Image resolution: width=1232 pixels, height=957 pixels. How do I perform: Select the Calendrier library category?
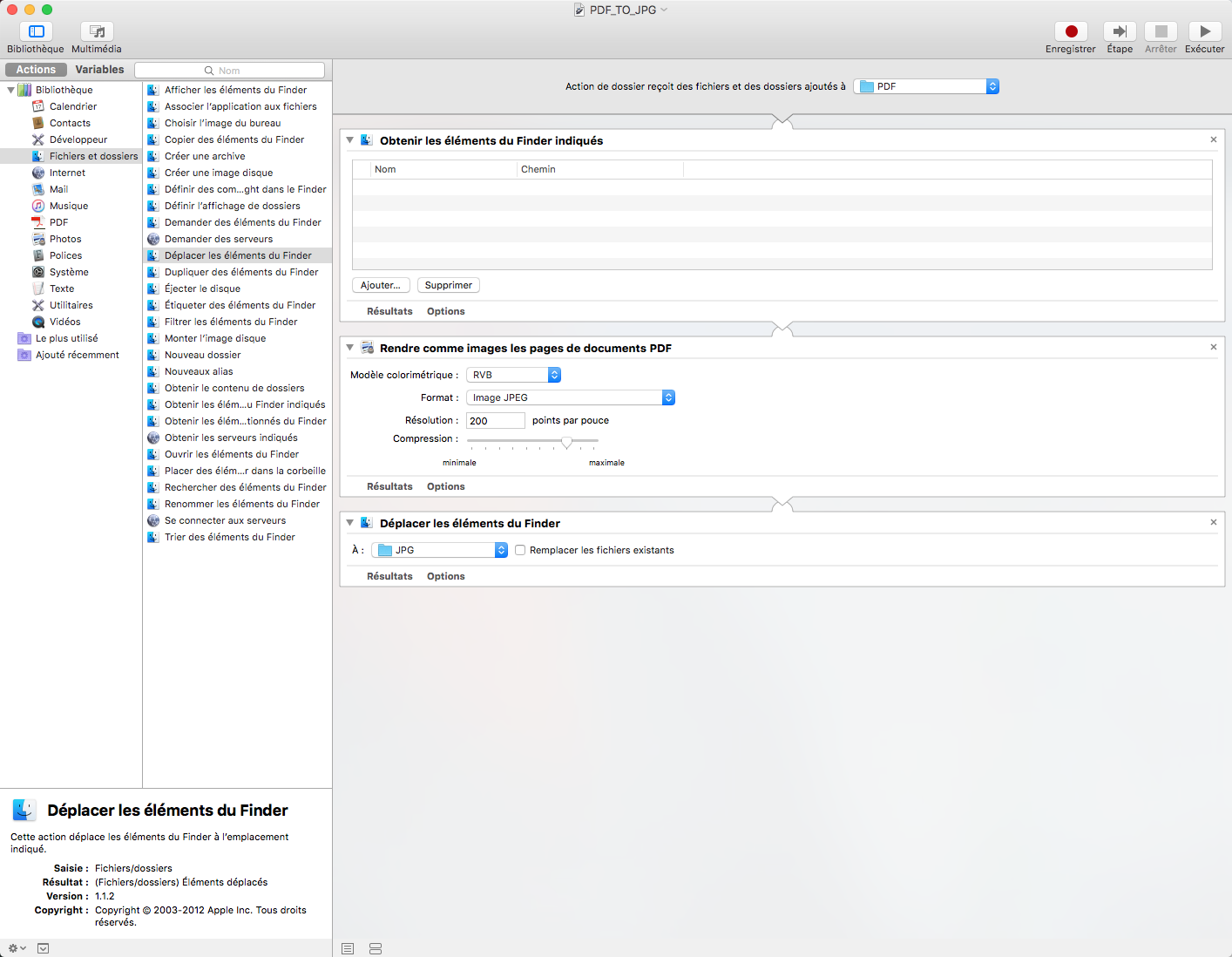[x=72, y=106]
